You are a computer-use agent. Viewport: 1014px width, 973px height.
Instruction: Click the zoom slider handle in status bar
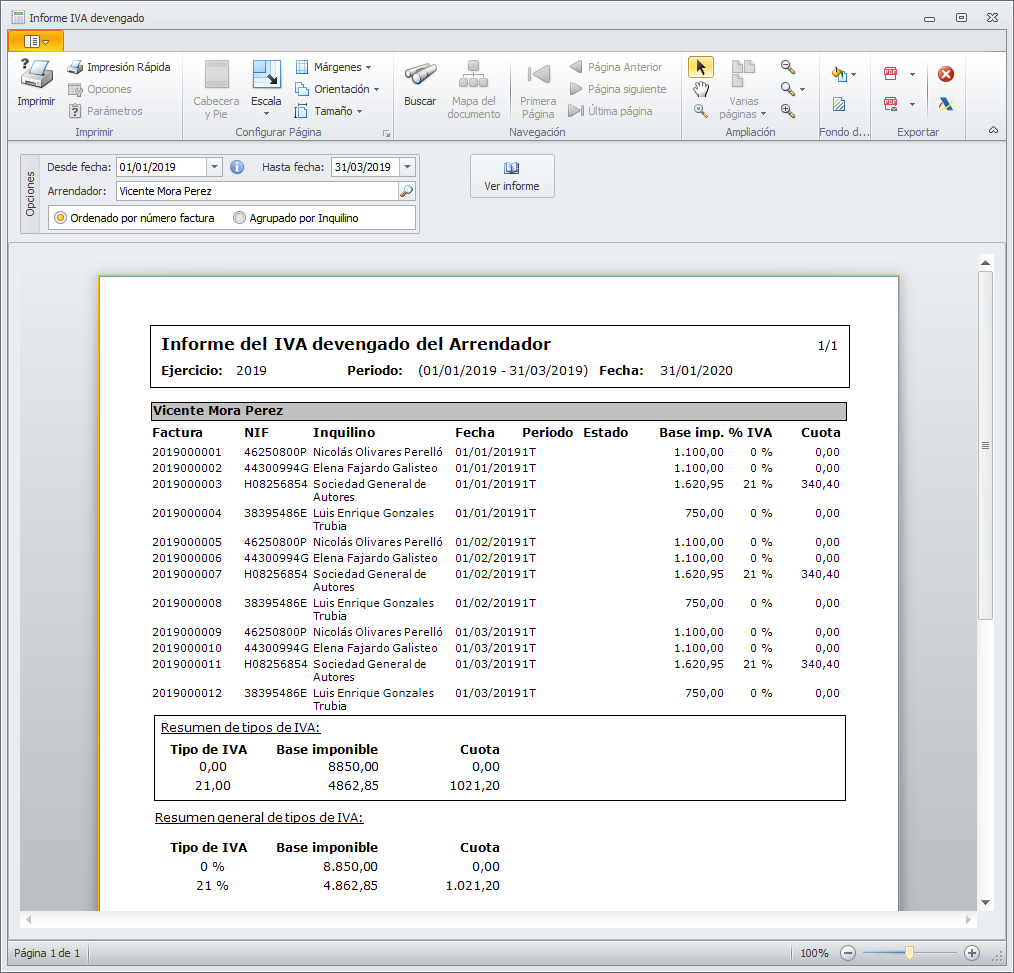pyautogui.click(x=909, y=953)
